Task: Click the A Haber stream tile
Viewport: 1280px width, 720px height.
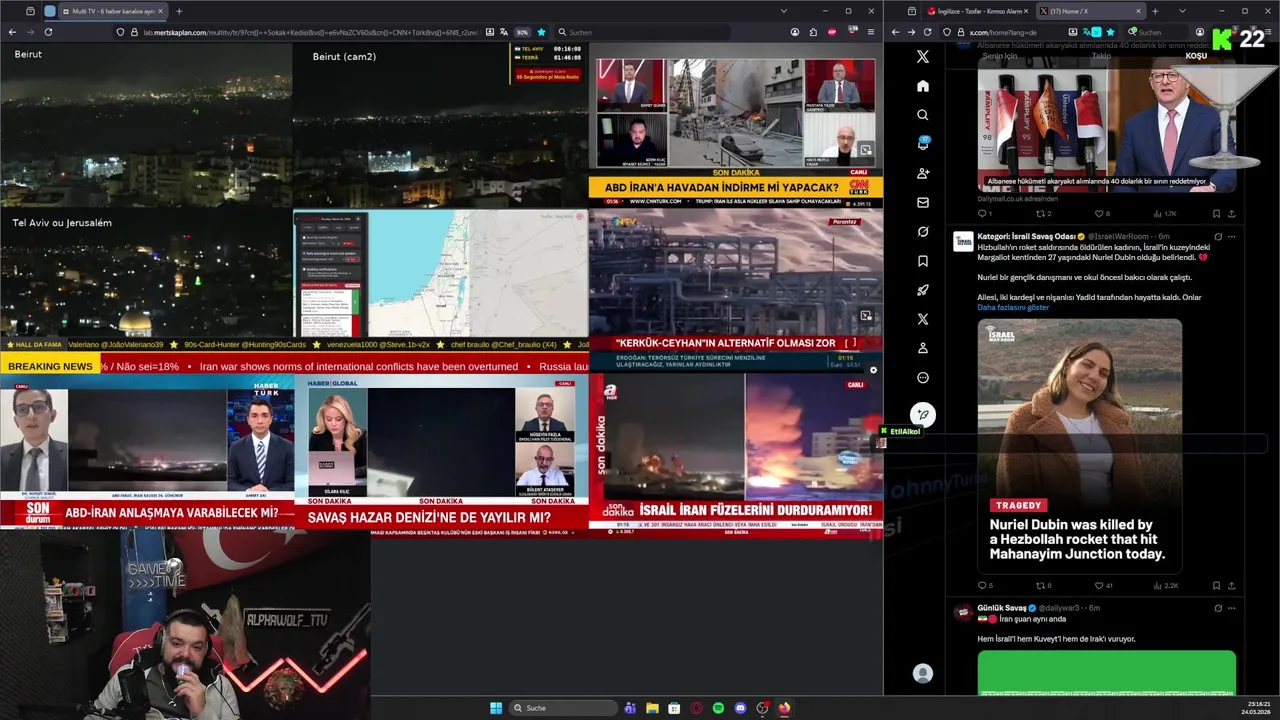Action: click(736, 455)
